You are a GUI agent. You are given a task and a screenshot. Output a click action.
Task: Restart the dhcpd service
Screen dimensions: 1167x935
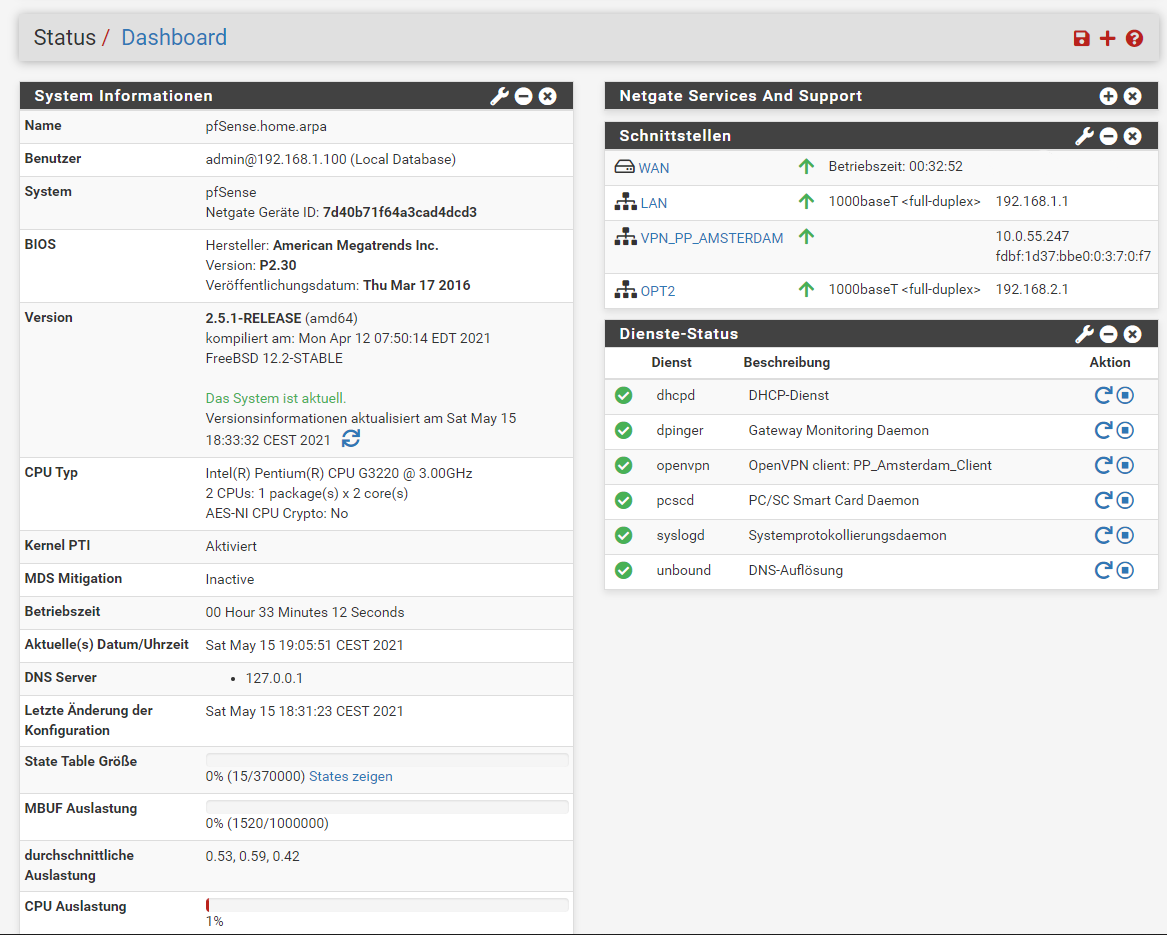[1103, 396]
